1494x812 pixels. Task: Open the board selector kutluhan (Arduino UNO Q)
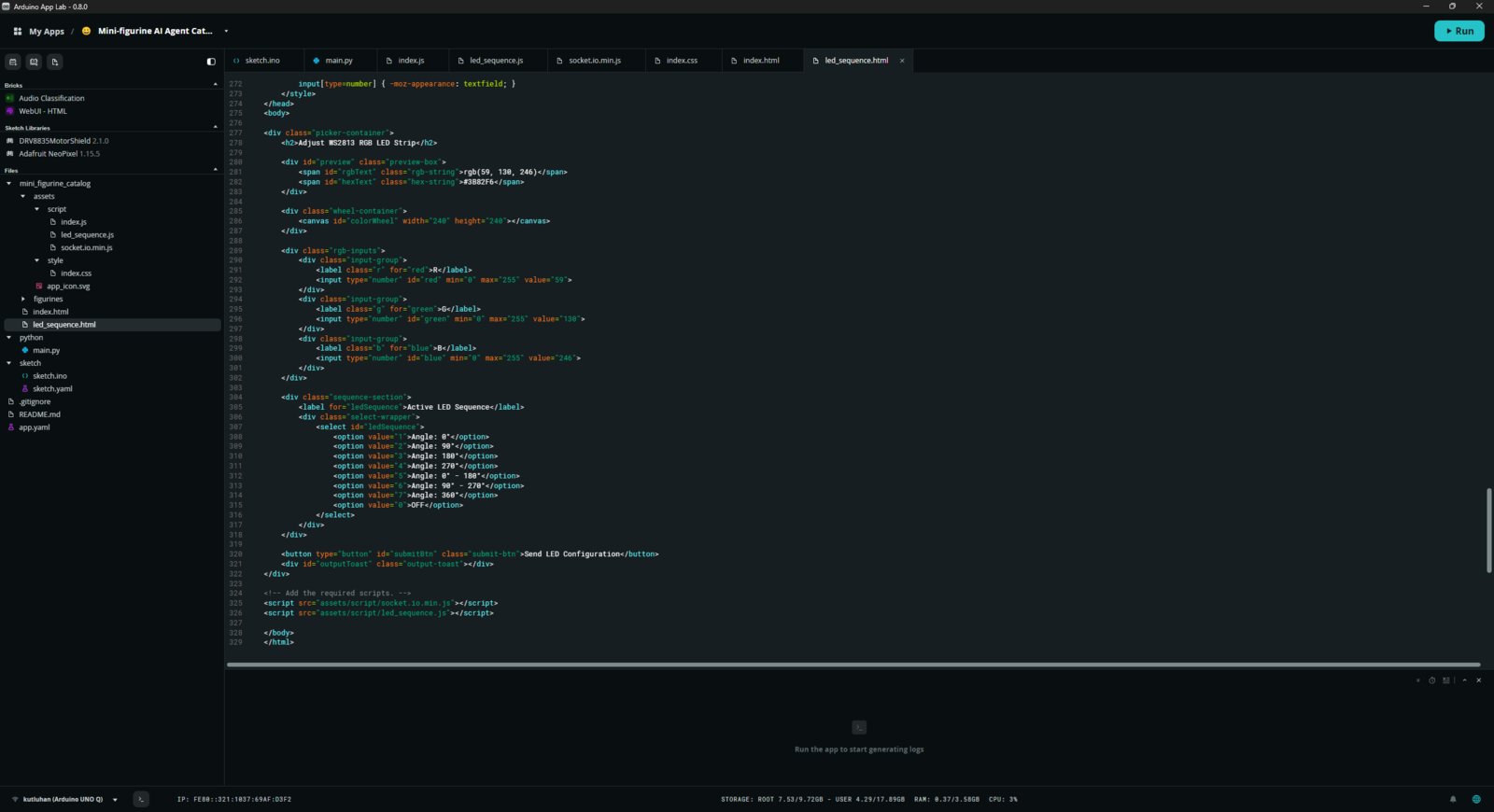64,799
